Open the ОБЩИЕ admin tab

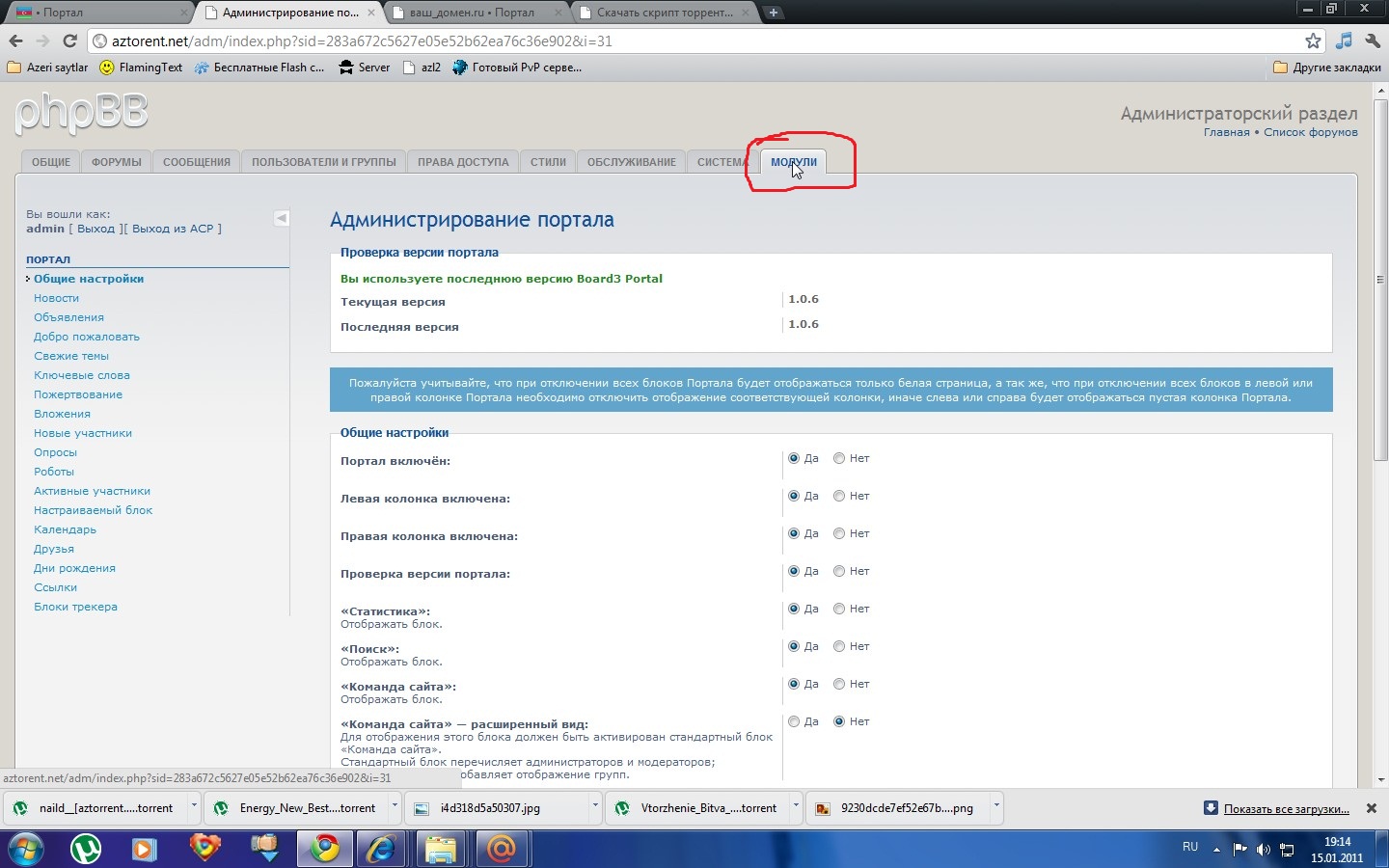[x=51, y=162]
